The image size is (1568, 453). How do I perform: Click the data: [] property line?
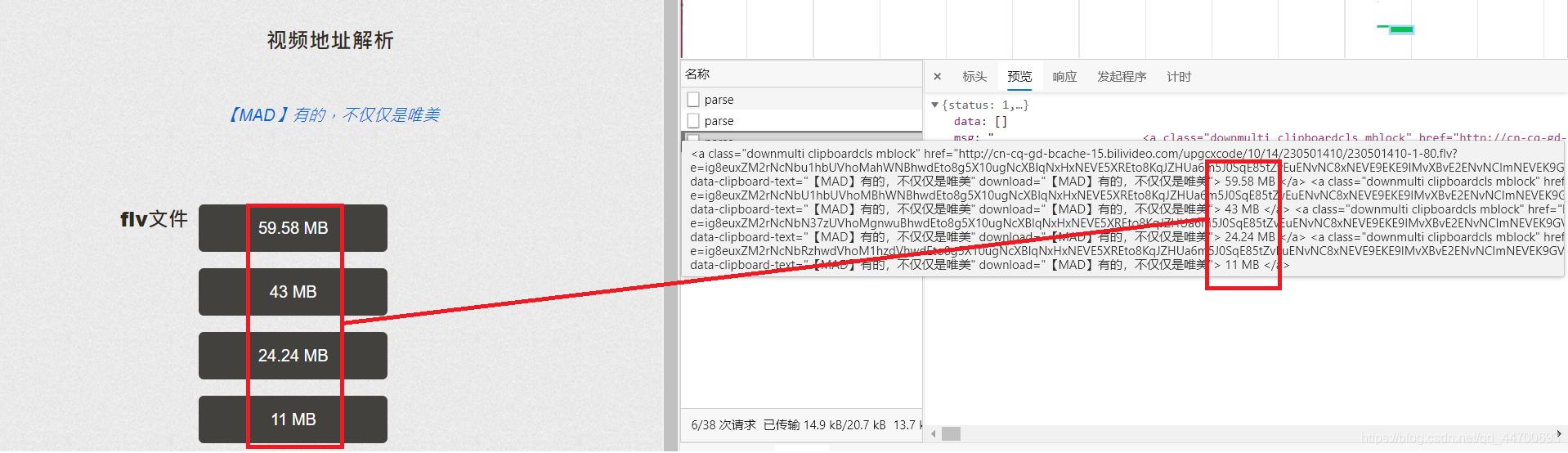980,122
